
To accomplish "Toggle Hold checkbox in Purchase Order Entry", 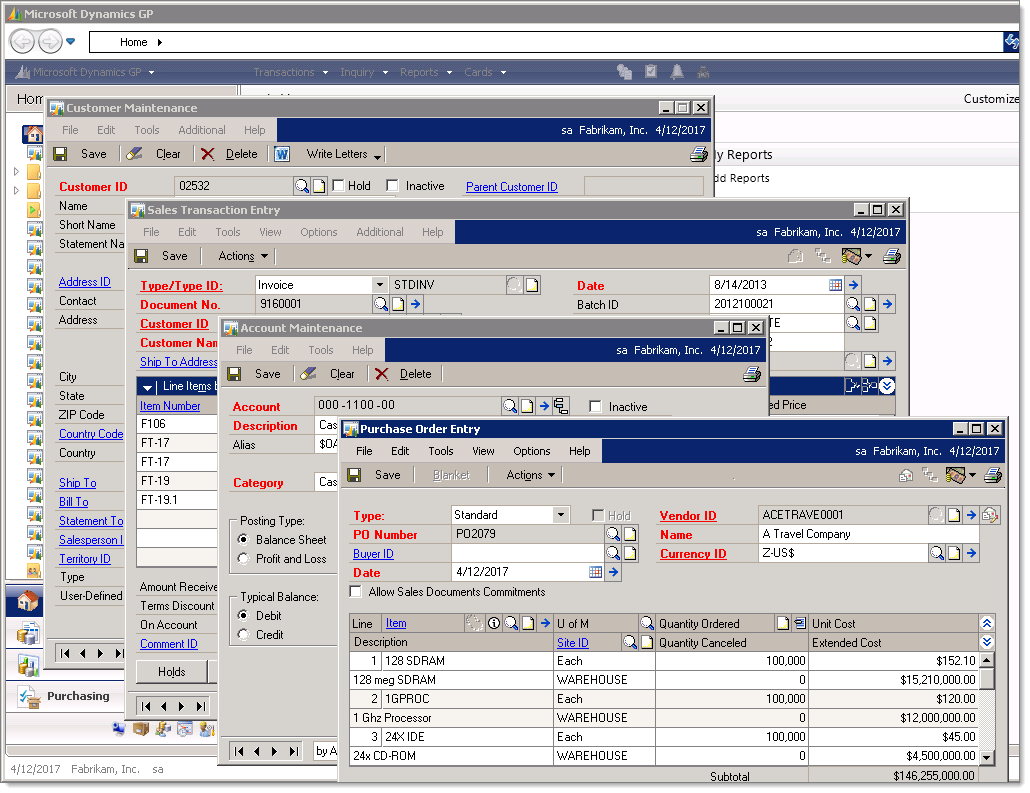I will click(x=598, y=515).
